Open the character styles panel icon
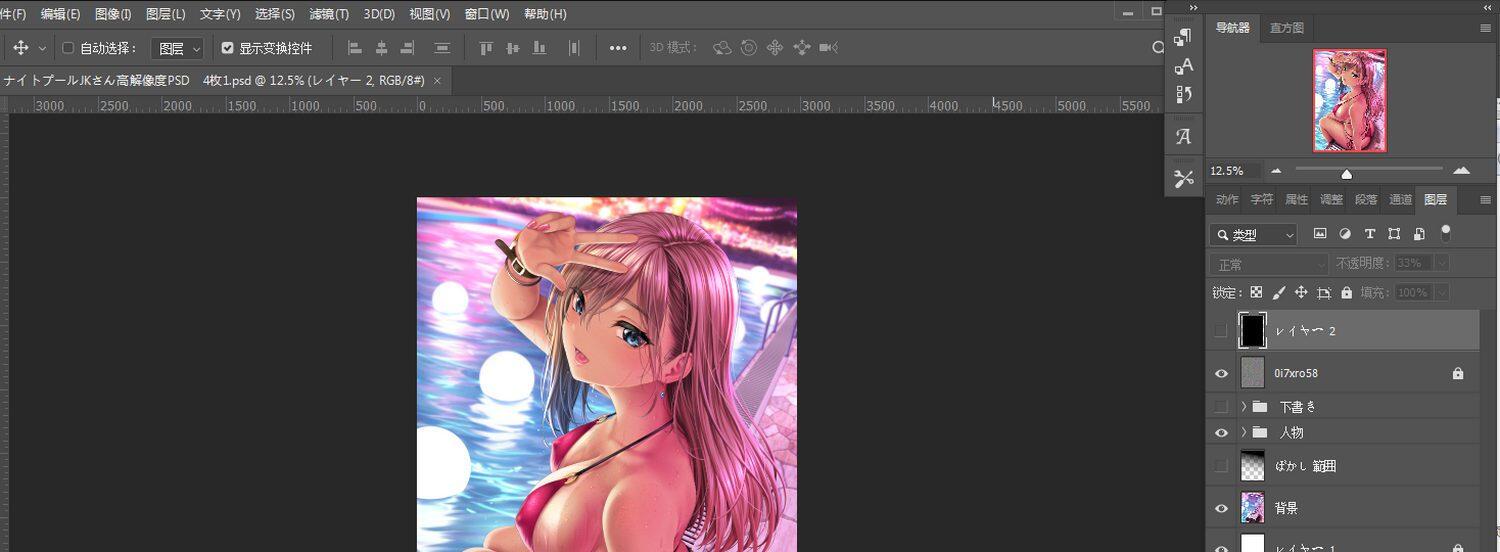The height and width of the screenshot is (552, 1500). [1184, 66]
